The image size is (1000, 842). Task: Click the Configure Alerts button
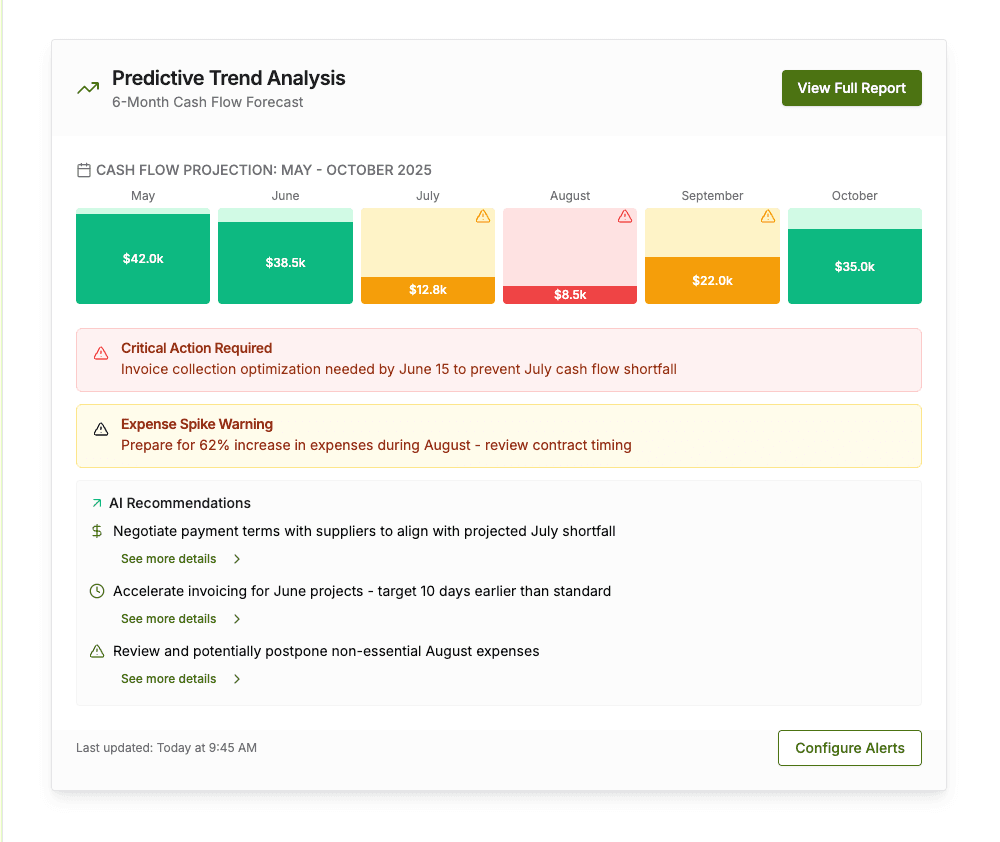tap(849, 747)
